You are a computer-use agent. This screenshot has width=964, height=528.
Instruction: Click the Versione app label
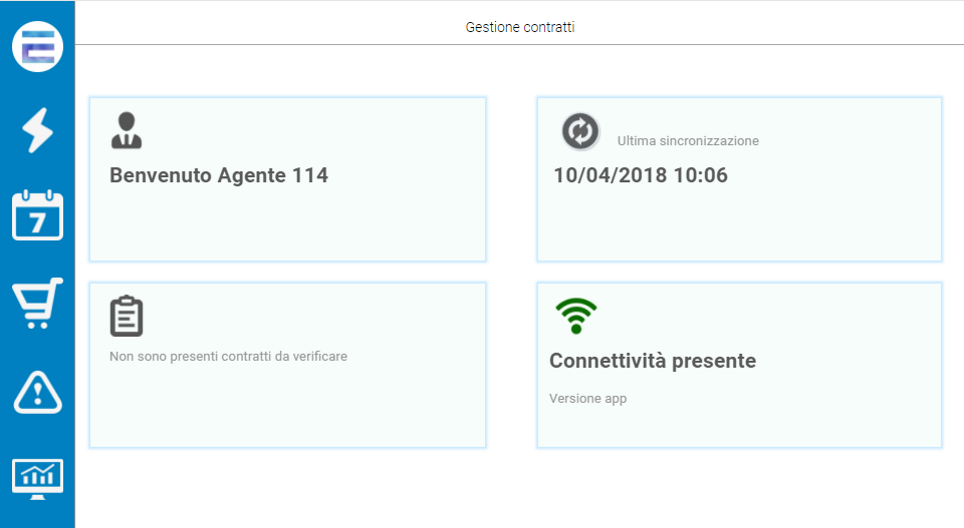[588, 399]
